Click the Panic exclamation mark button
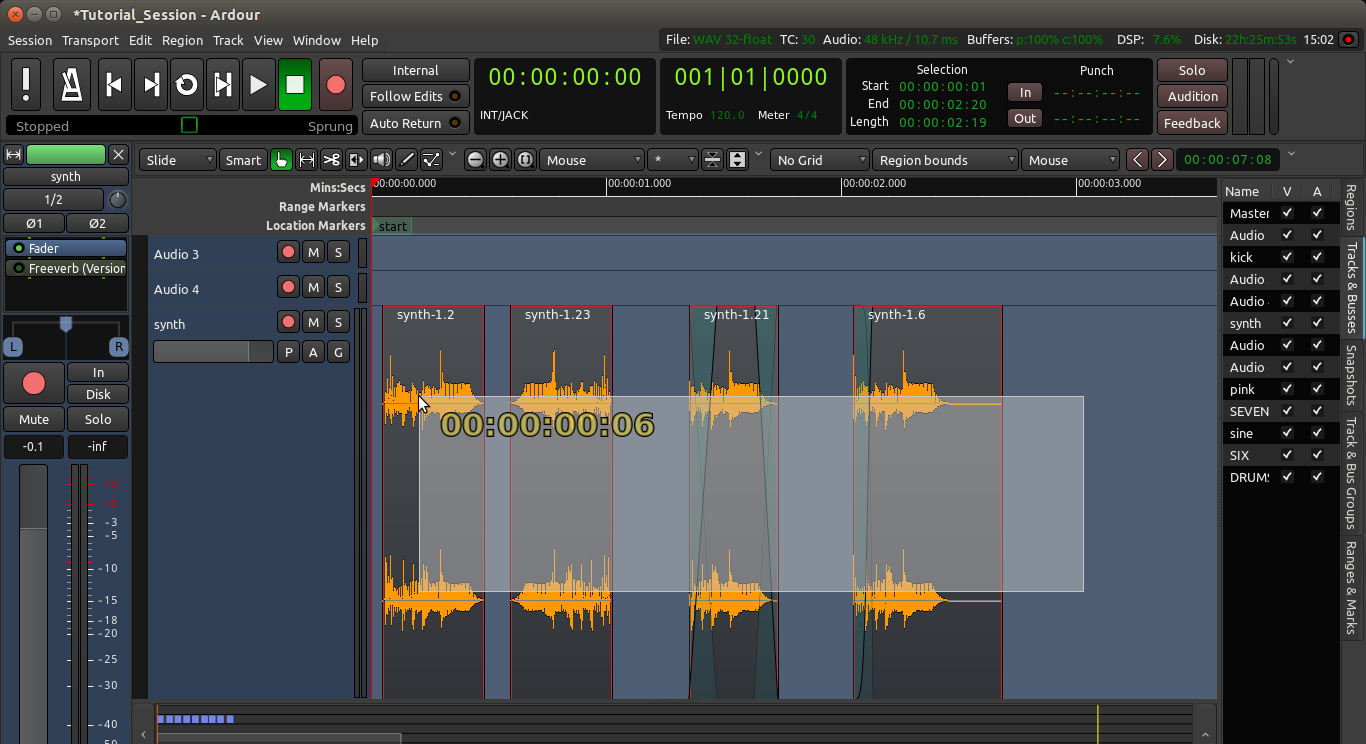 pos(26,84)
